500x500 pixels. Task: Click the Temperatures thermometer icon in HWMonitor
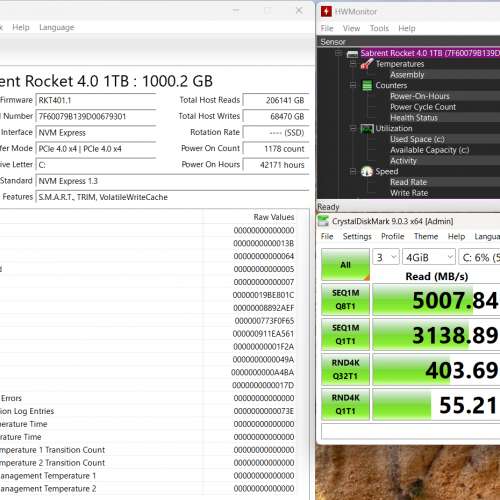coord(367,64)
